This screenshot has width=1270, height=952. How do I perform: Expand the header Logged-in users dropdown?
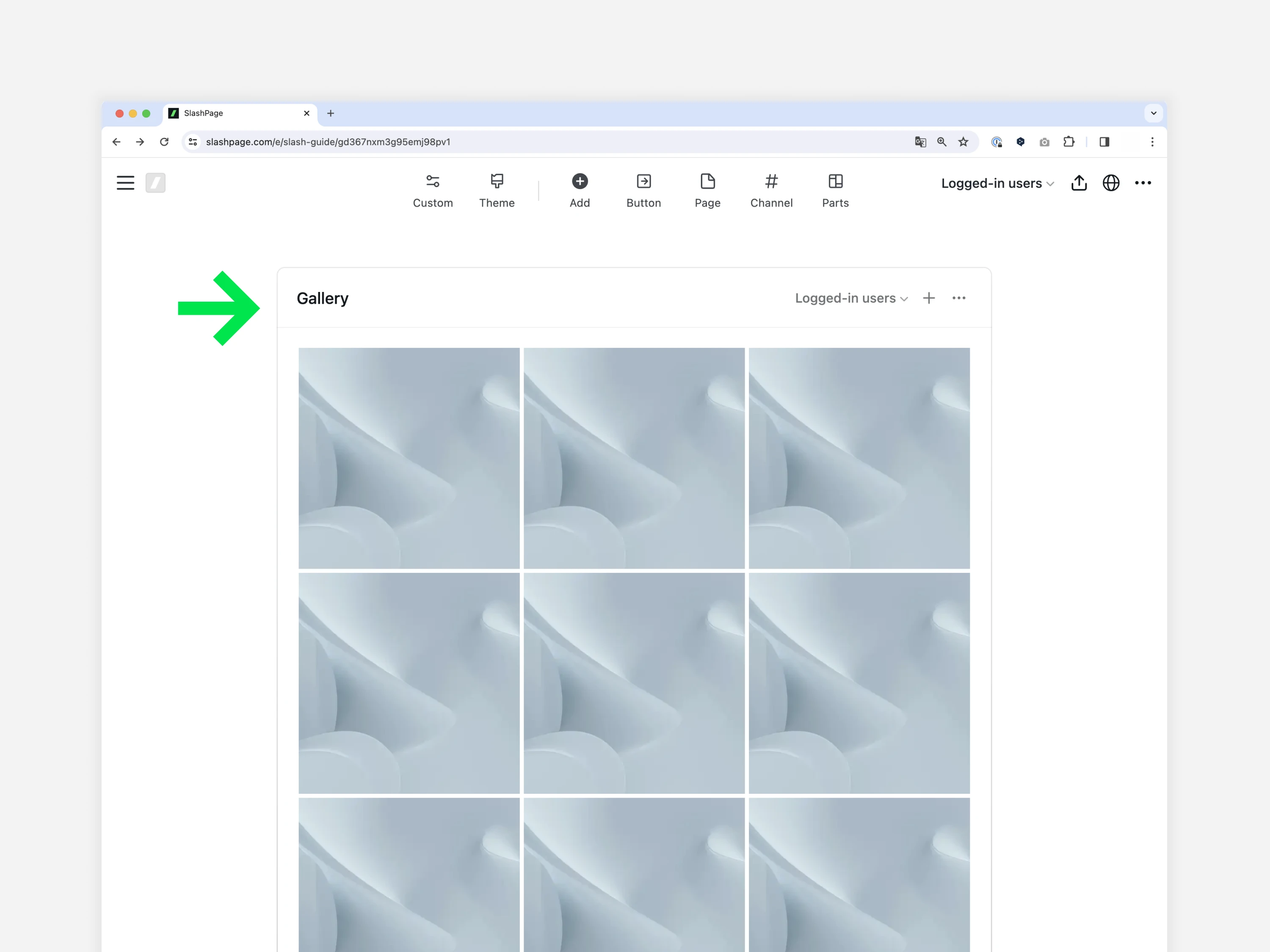click(997, 184)
